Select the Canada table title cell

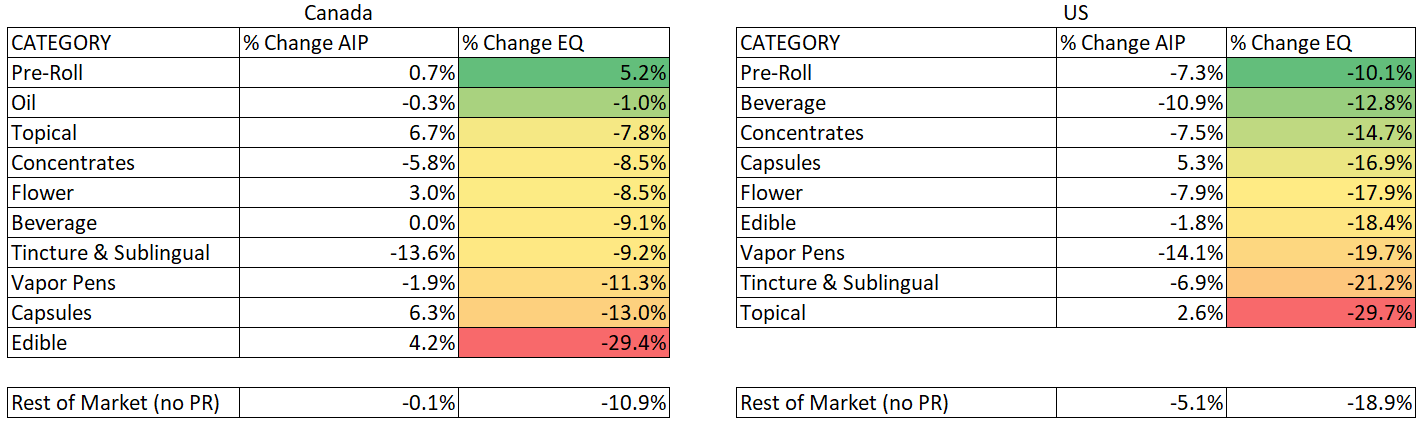point(338,13)
